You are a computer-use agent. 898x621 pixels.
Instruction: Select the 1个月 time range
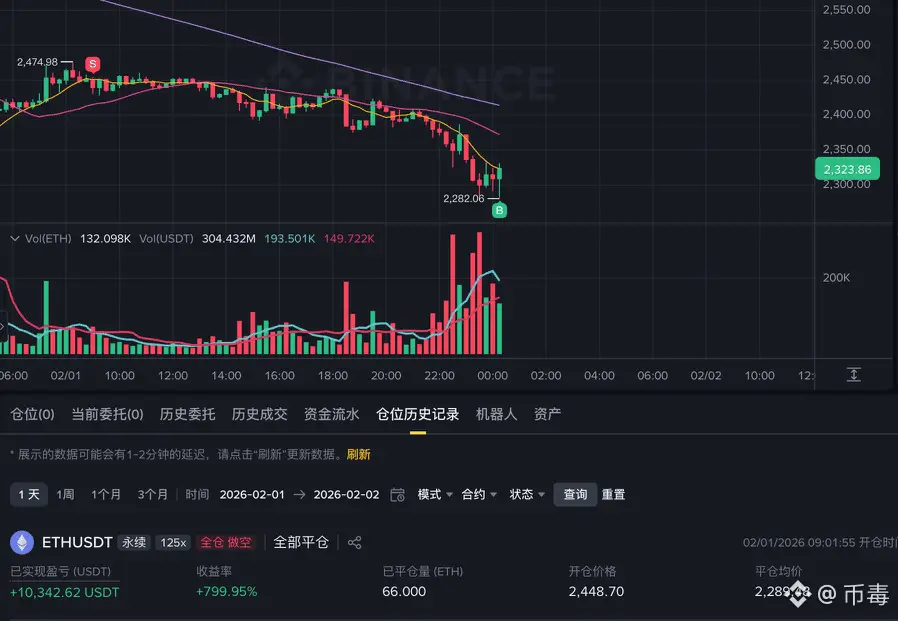pyautogui.click(x=106, y=494)
